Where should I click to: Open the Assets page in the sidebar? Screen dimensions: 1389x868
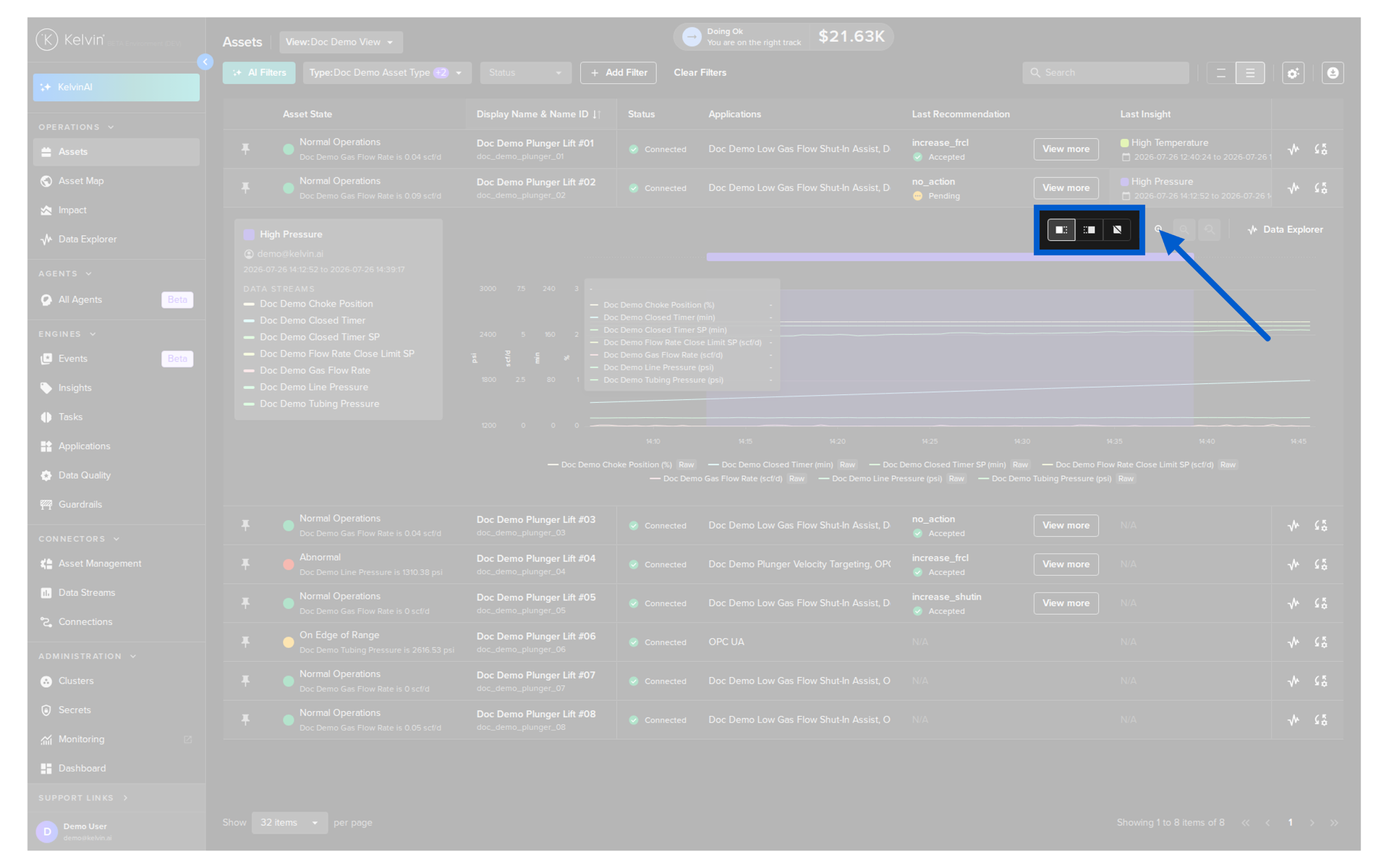[116, 152]
